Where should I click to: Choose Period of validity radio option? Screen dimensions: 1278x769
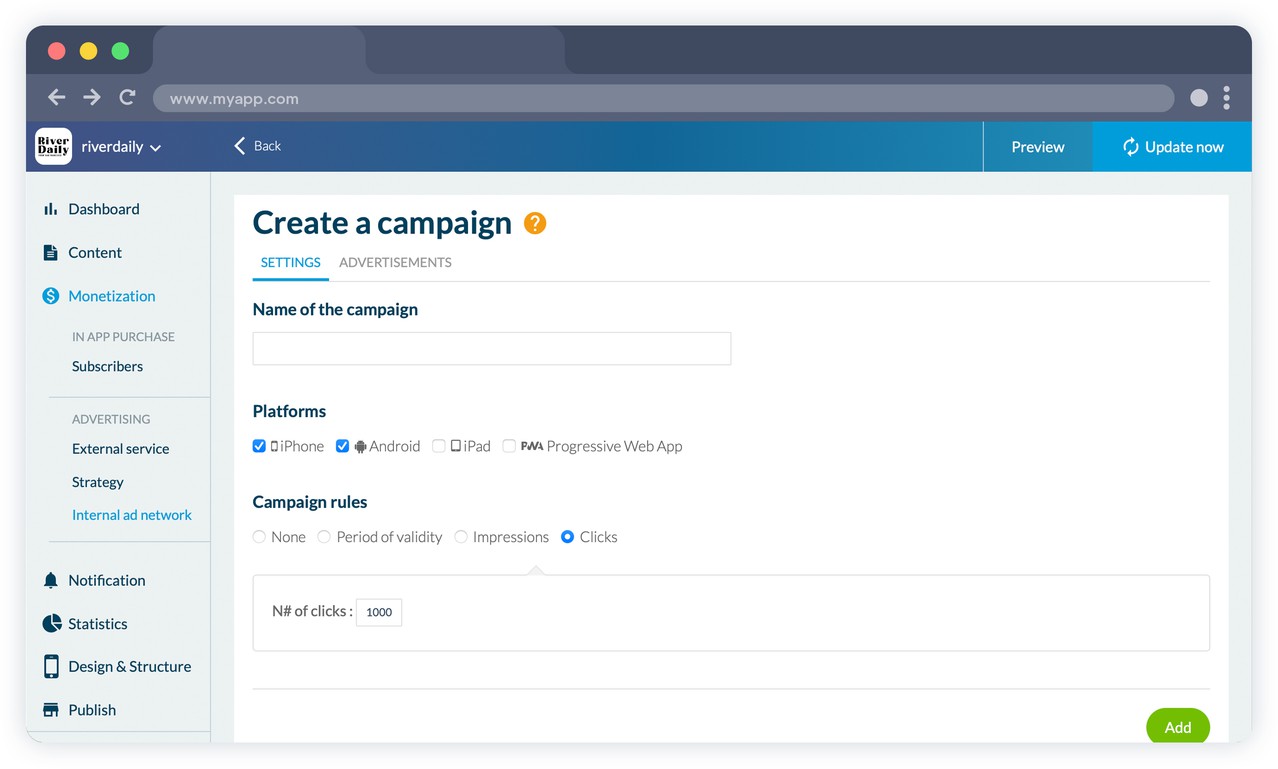(x=324, y=537)
